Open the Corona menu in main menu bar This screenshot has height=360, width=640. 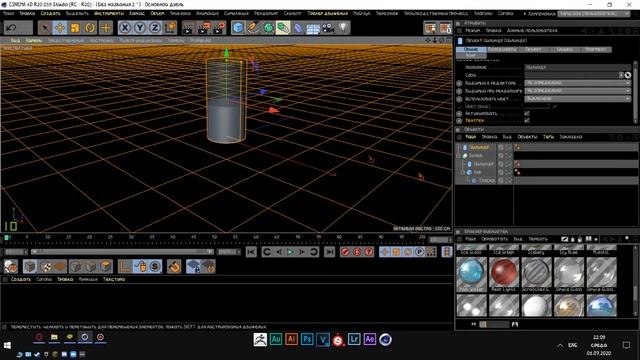[x=505, y=13]
